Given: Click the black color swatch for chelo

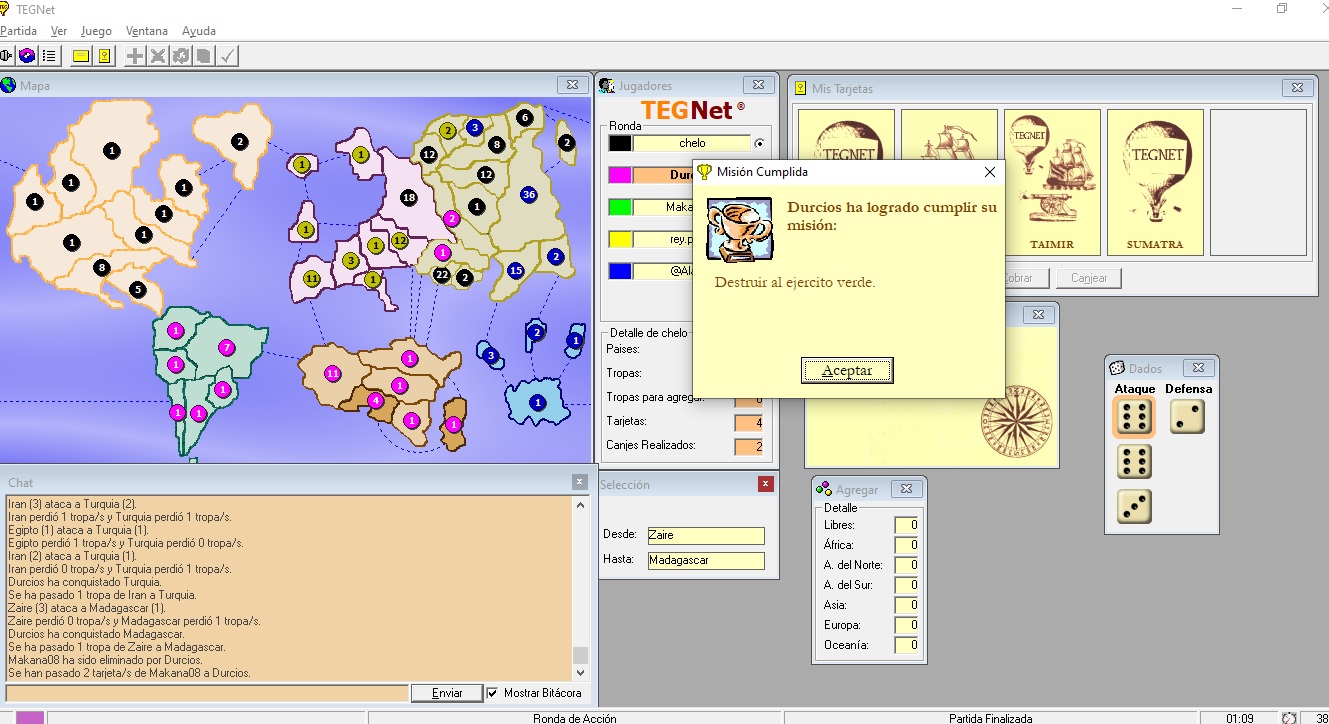Looking at the screenshot, I should pyautogui.click(x=620, y=143).
